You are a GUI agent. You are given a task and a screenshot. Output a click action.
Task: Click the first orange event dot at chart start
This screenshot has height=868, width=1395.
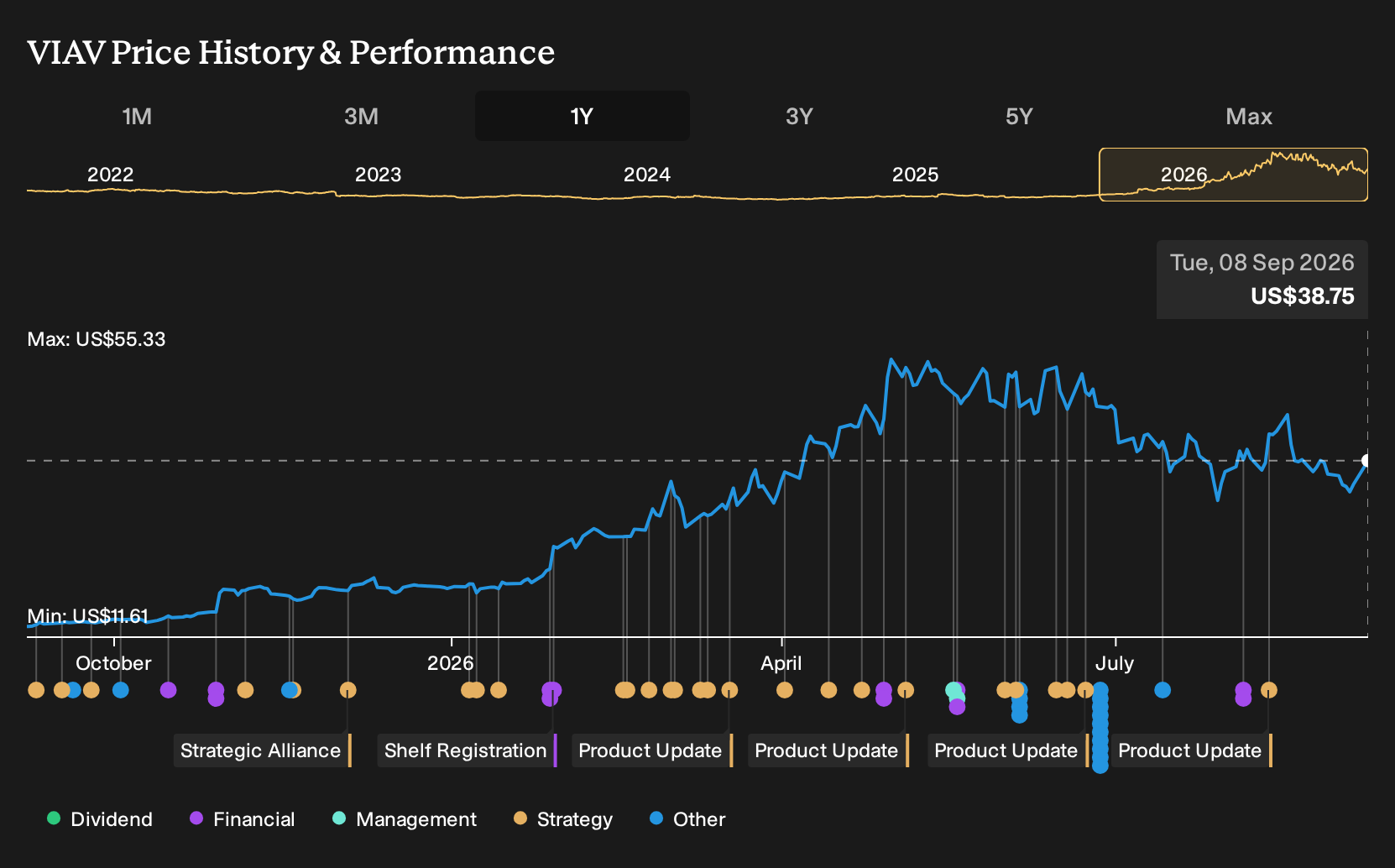(36, 690)
